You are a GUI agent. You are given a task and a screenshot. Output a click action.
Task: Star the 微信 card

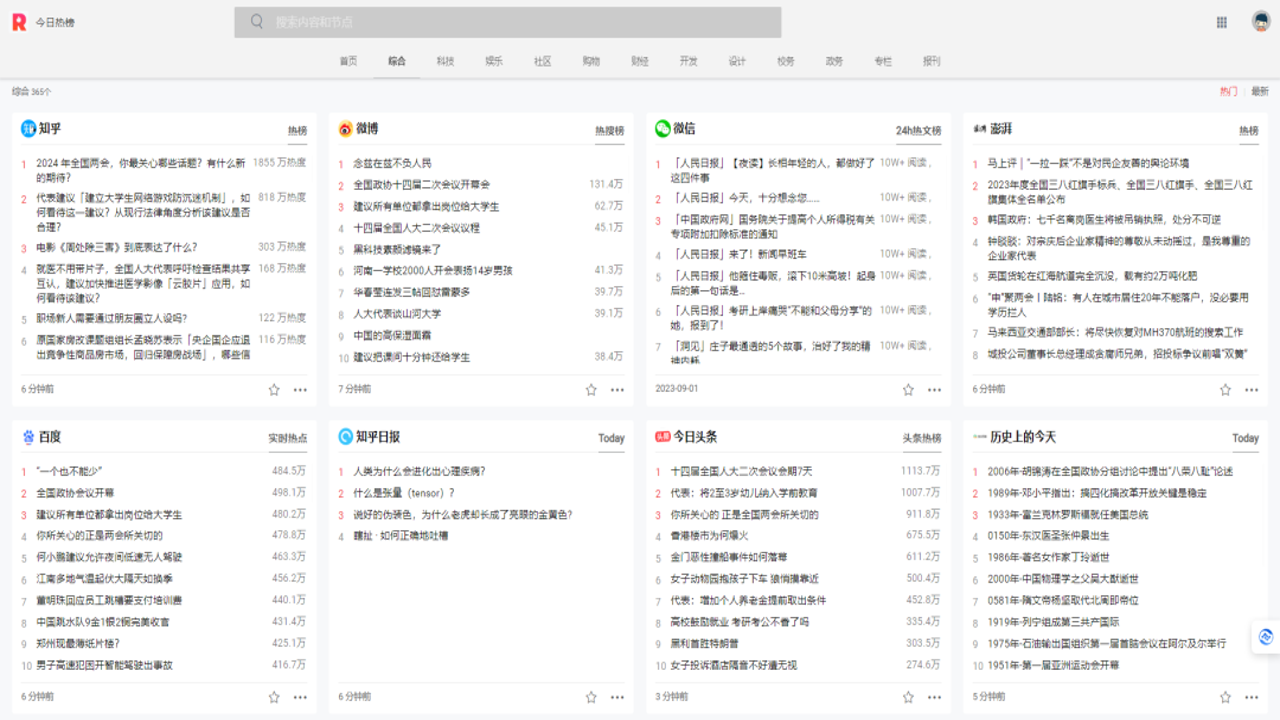click(x=908, y=389)
